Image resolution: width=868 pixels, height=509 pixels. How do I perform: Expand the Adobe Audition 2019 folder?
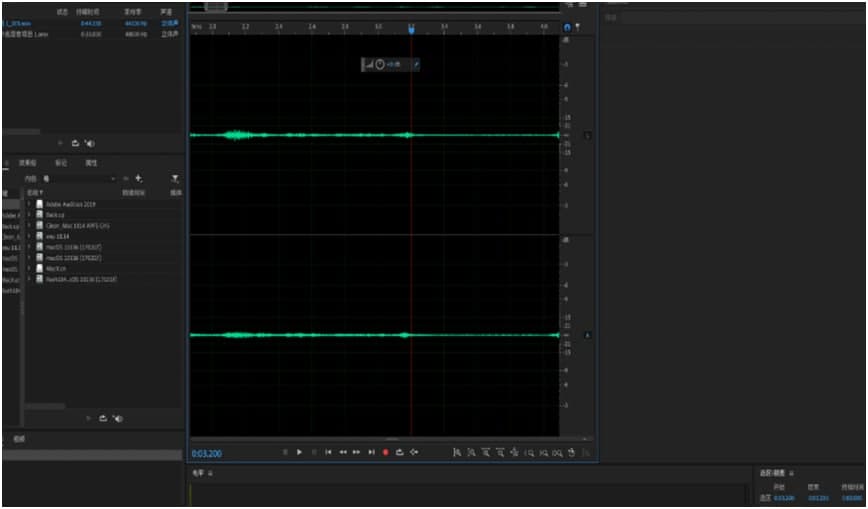point(29,204)
